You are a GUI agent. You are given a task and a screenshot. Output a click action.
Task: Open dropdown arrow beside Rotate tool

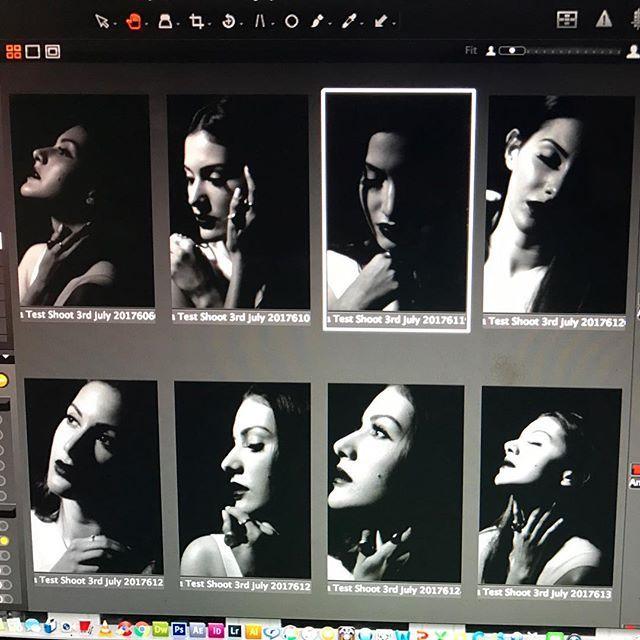242,24
